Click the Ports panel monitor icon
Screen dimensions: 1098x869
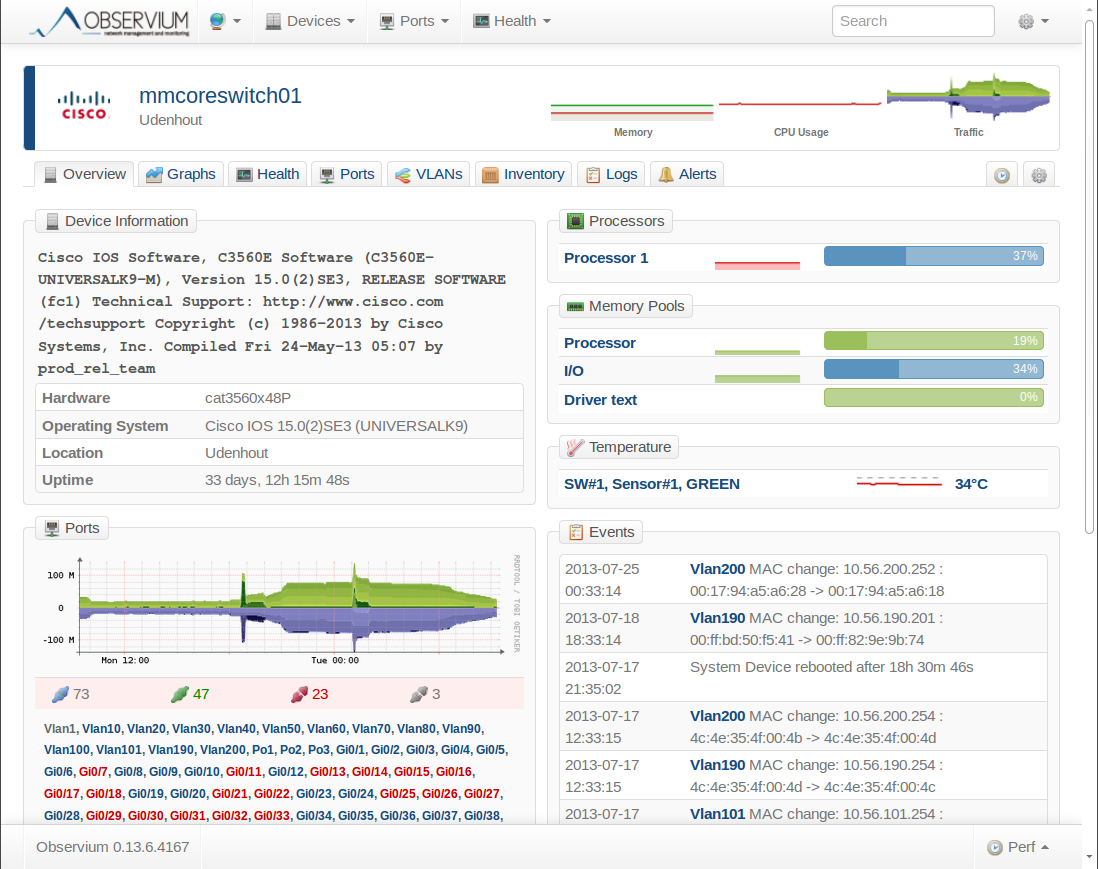pos(52,529)
